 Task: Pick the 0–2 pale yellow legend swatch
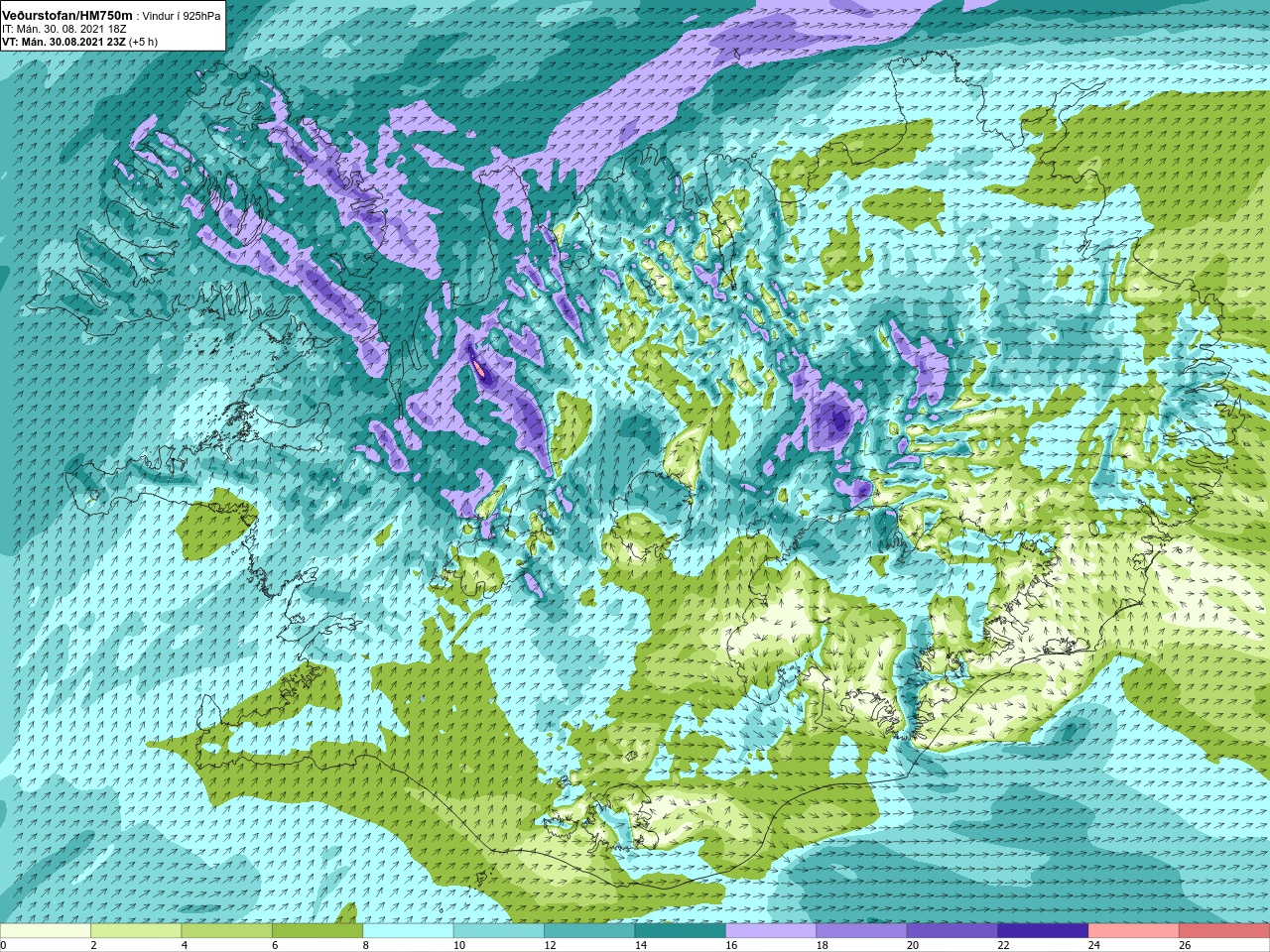(46, 931)
